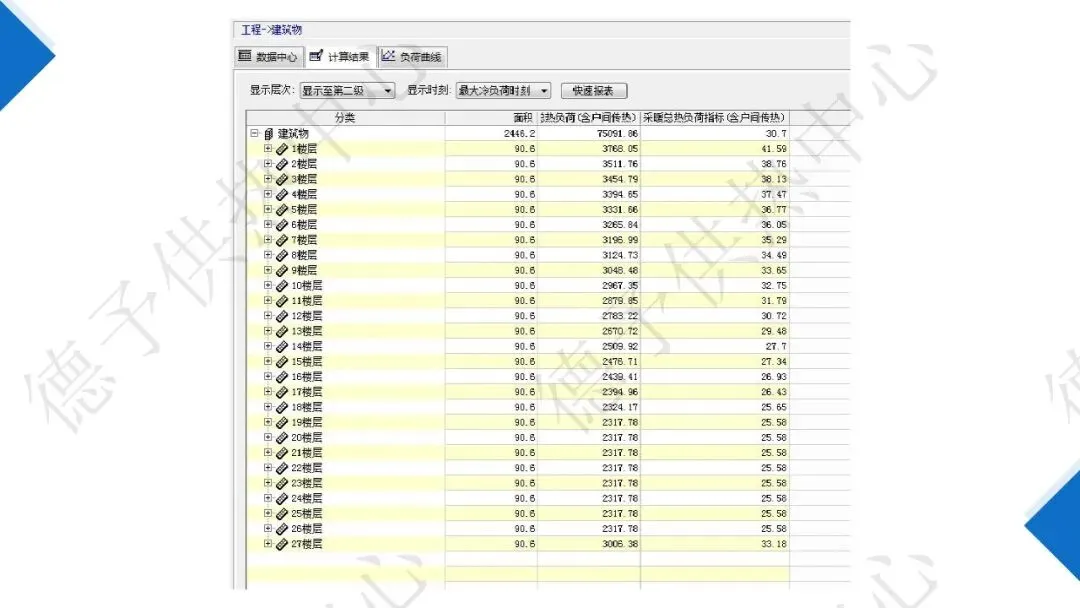The image size is (1080, 608).
Task: Click heat index value 33.18
Action: click(773, 544)
